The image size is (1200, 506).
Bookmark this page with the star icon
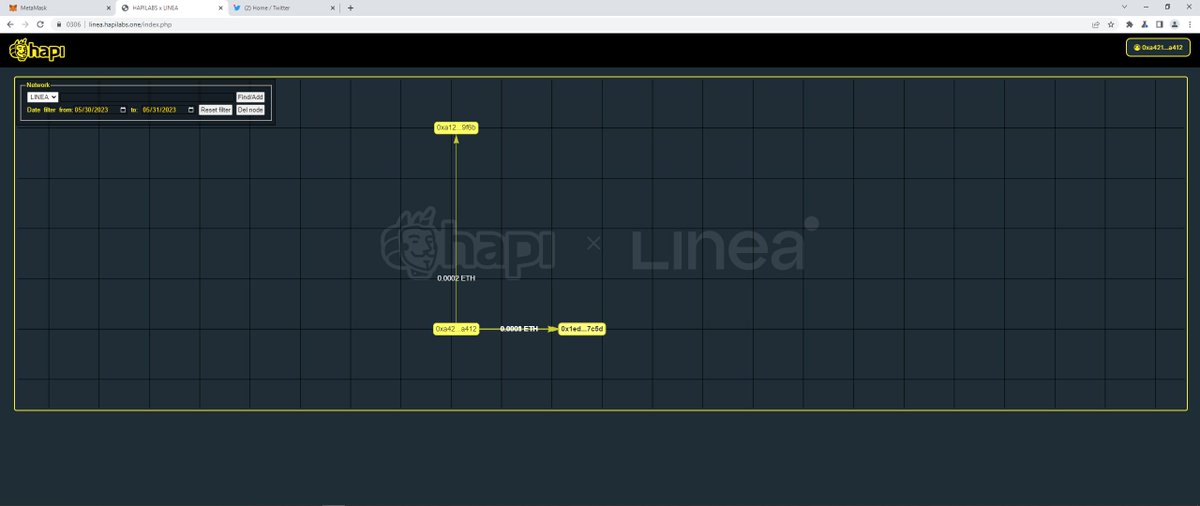click(1111, 24)
